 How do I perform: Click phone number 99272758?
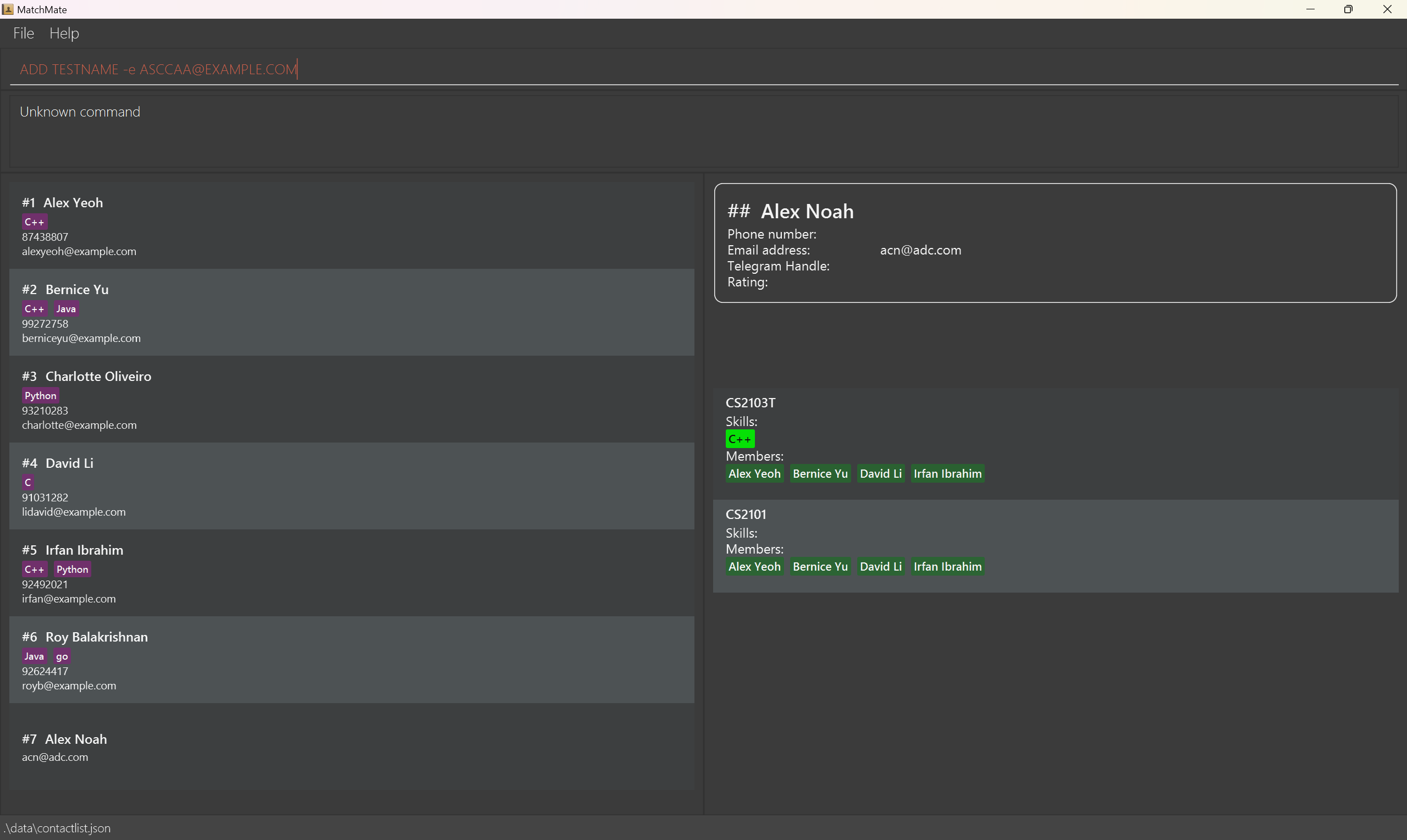[45, 324]
